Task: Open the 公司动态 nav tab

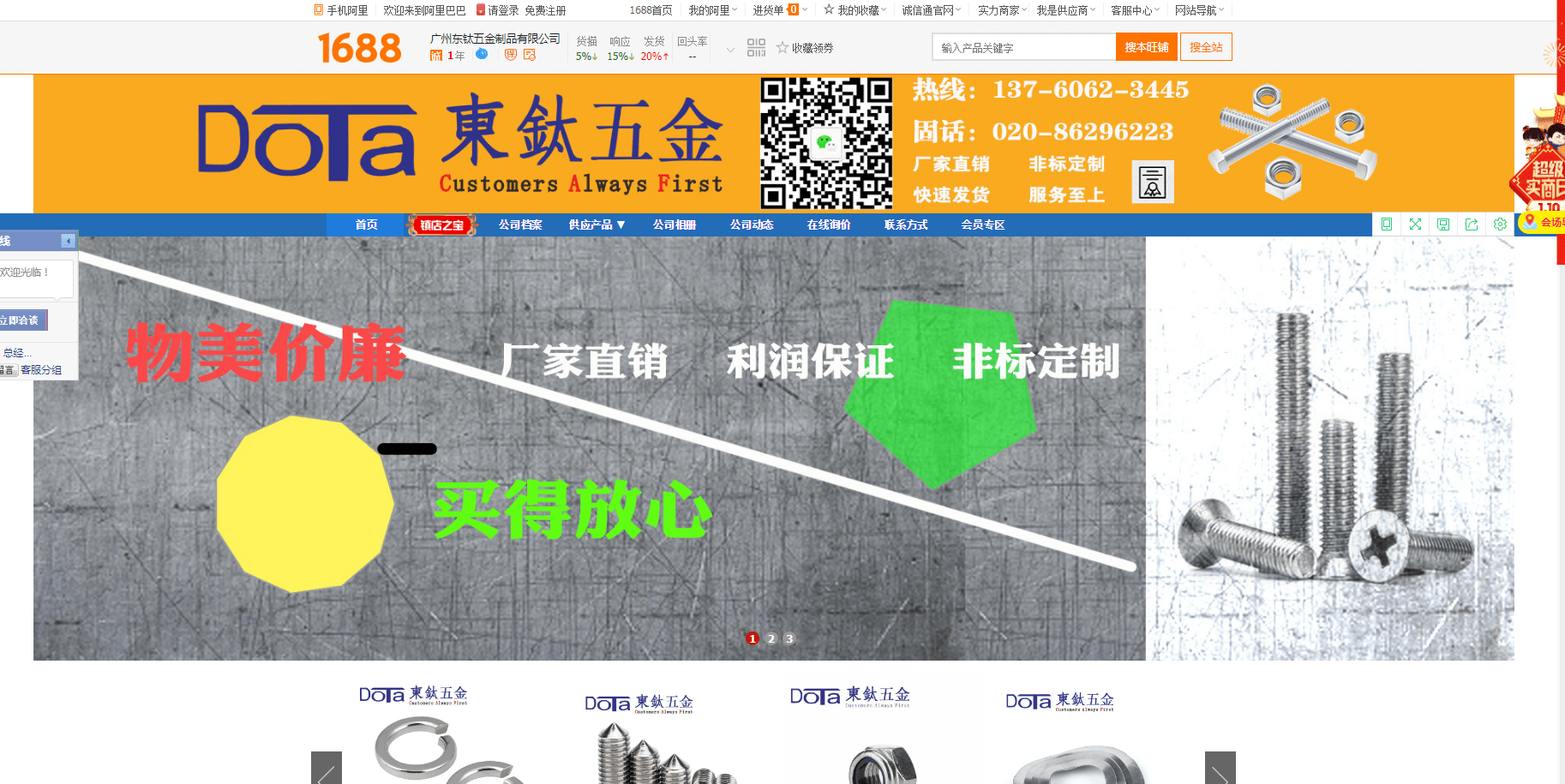Action: (752, 224)
